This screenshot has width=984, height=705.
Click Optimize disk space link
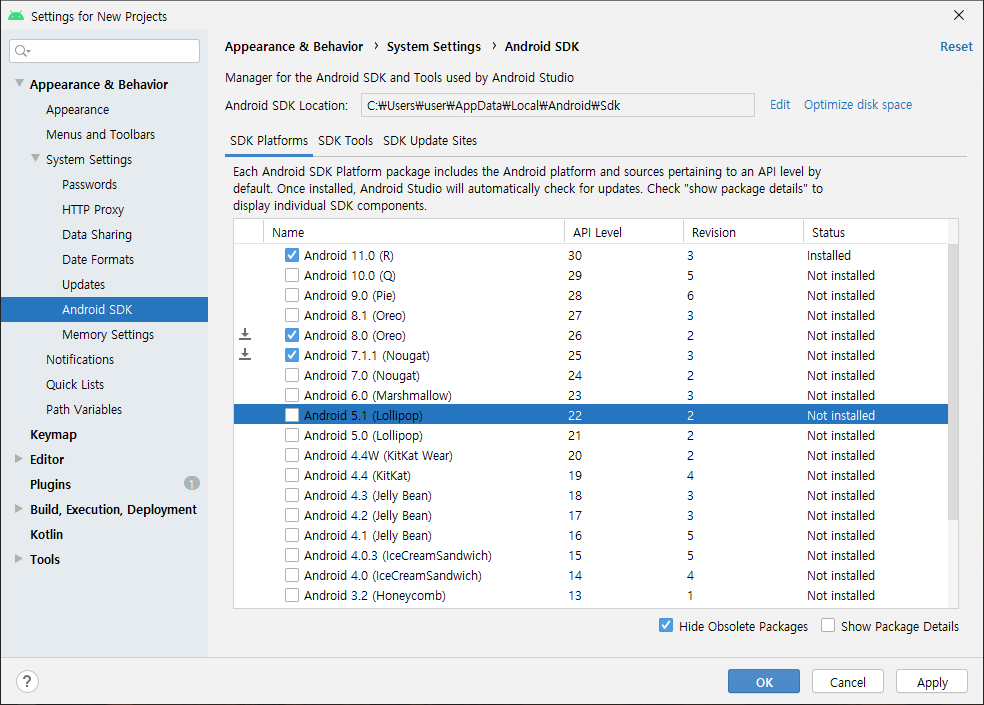click(858, 105)
